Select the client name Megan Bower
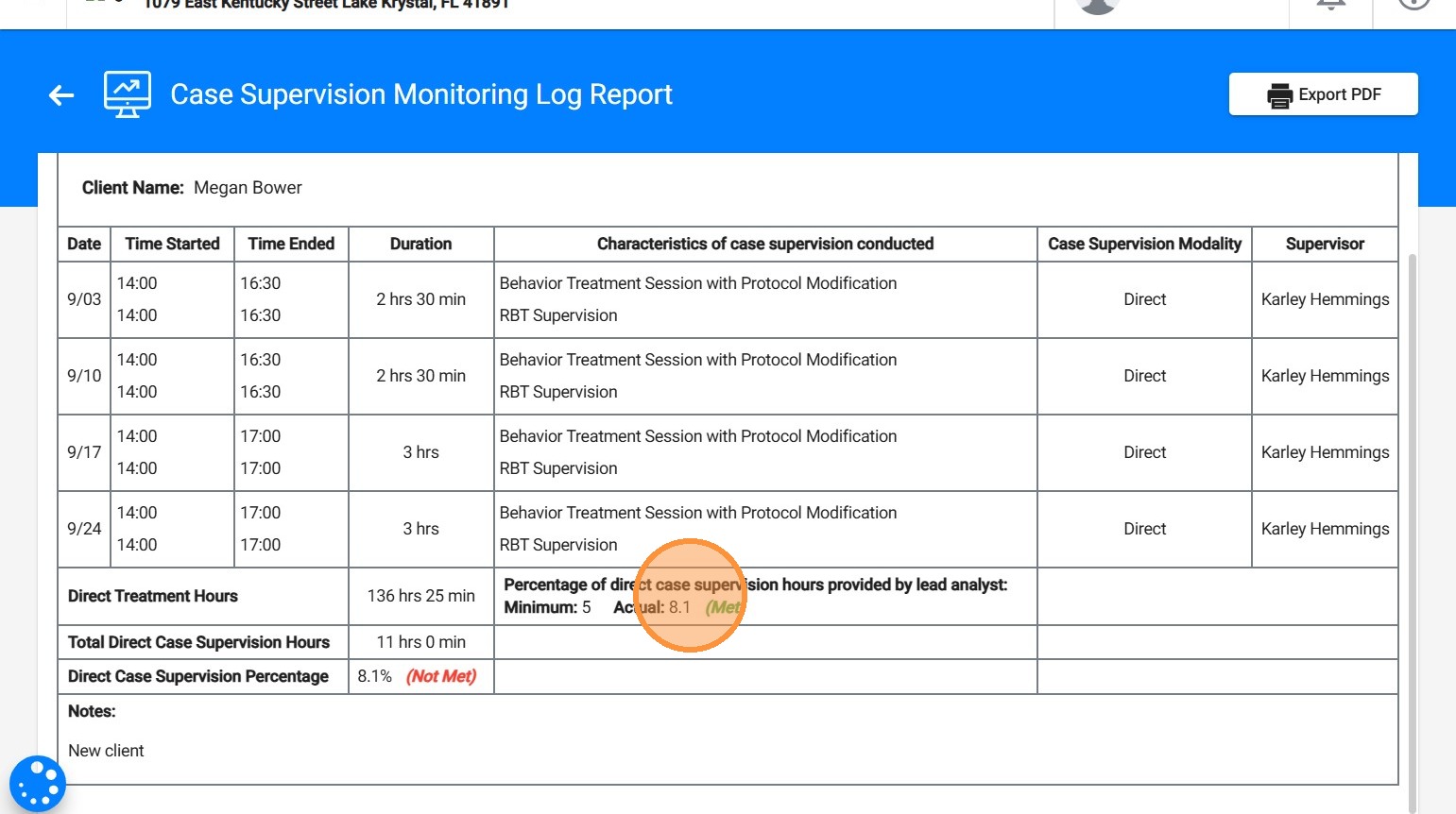This screenshot has width=1456, height=814. tap(248, 188)
